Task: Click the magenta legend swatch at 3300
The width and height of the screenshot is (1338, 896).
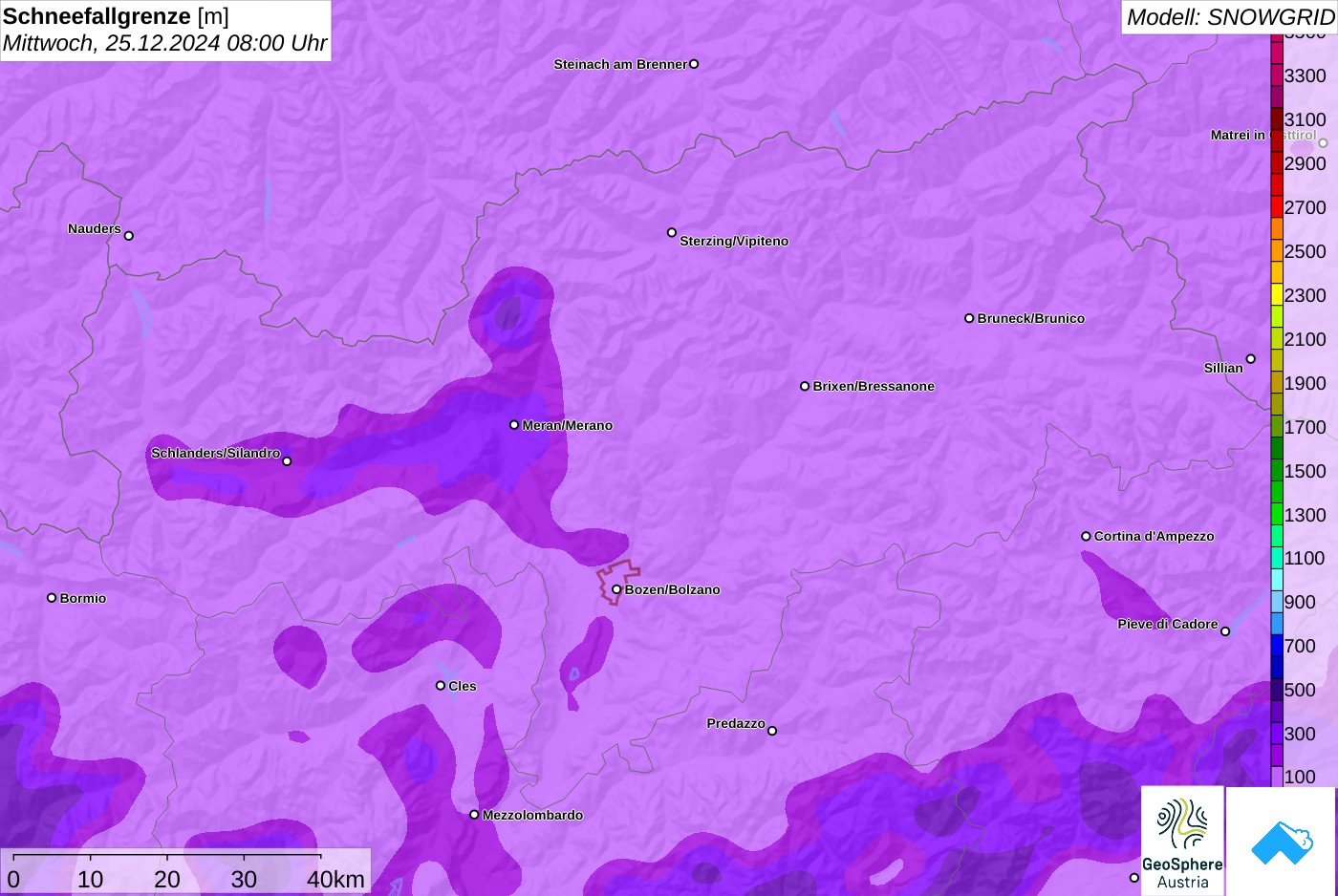Action: tap(1277, 75)
